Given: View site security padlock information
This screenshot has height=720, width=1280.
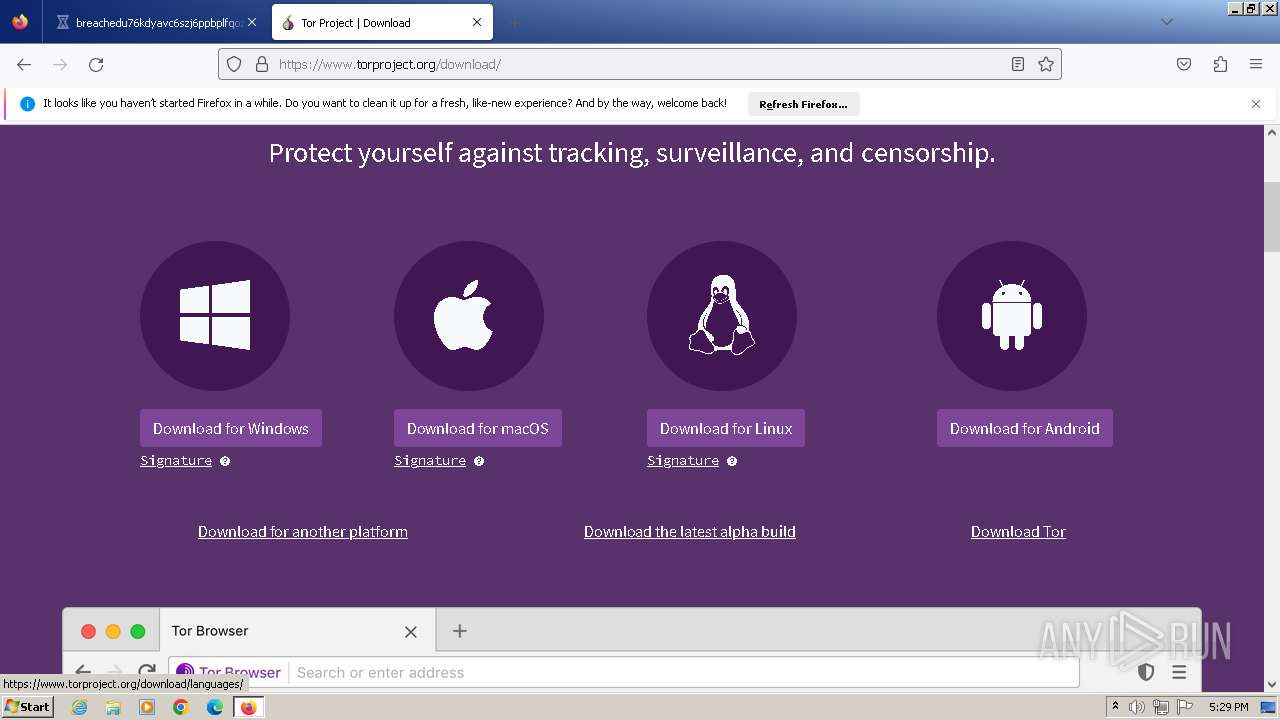Looking at the screenshot, I should tap(262, 64).
